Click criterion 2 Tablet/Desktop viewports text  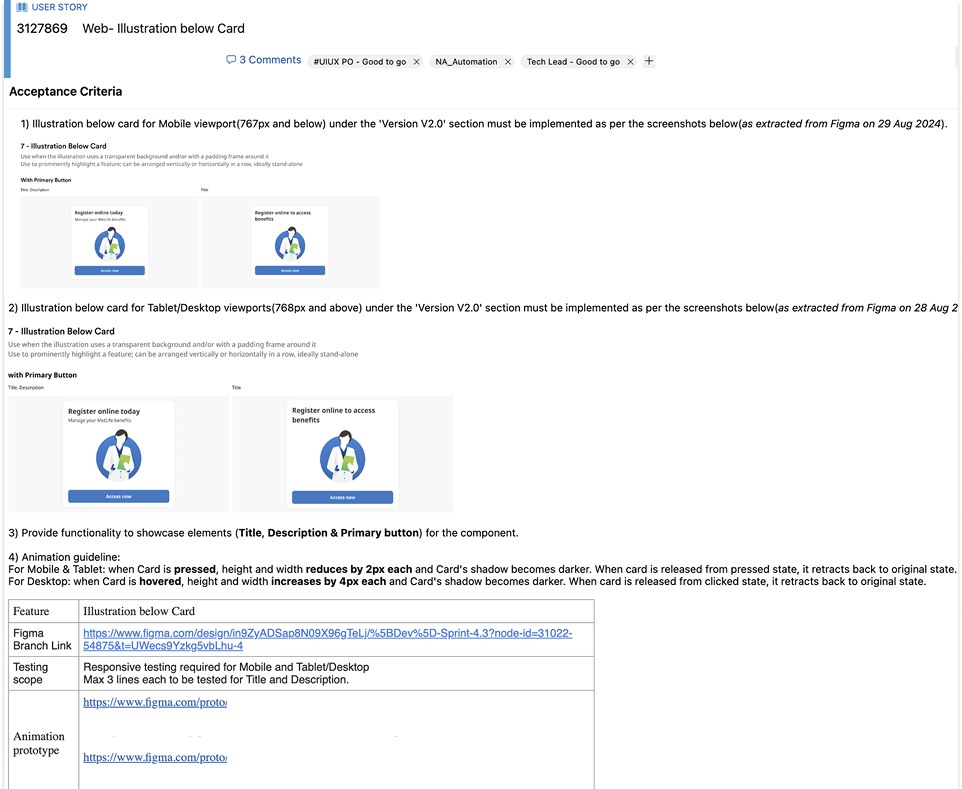coord(483,307)
